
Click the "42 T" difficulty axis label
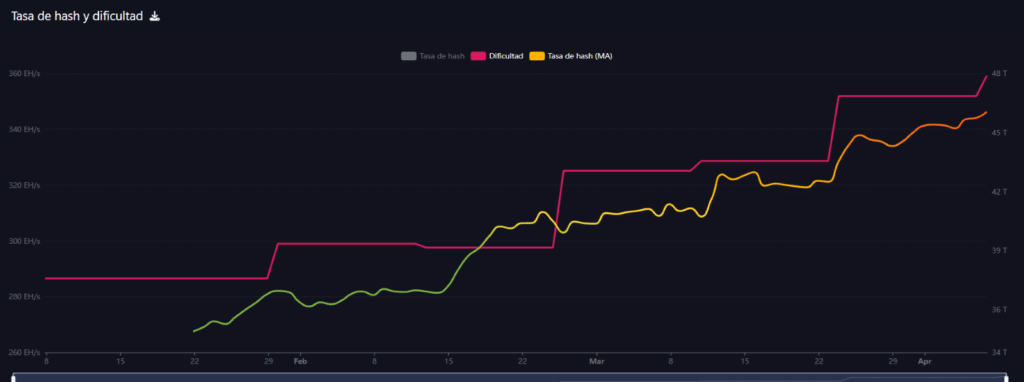point(1000,191)
